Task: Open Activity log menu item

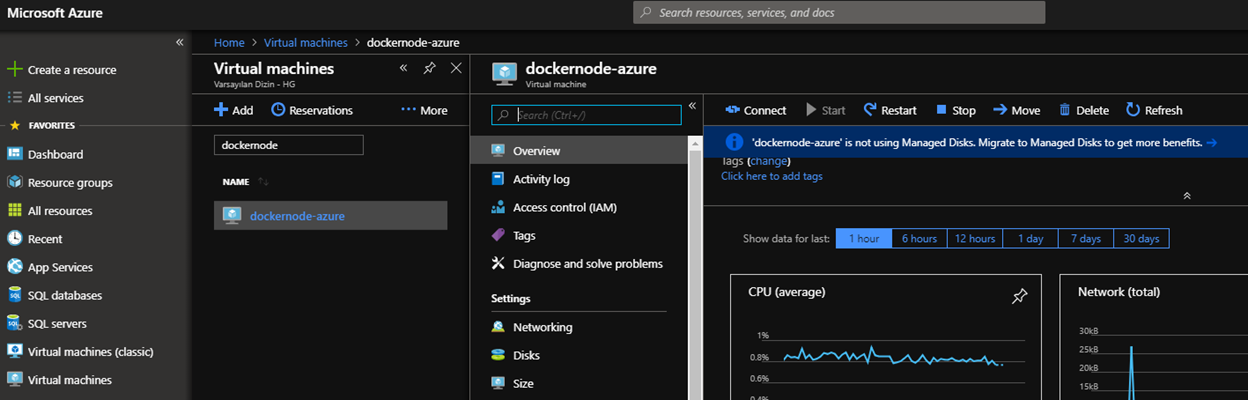Action: coord(541,179)
